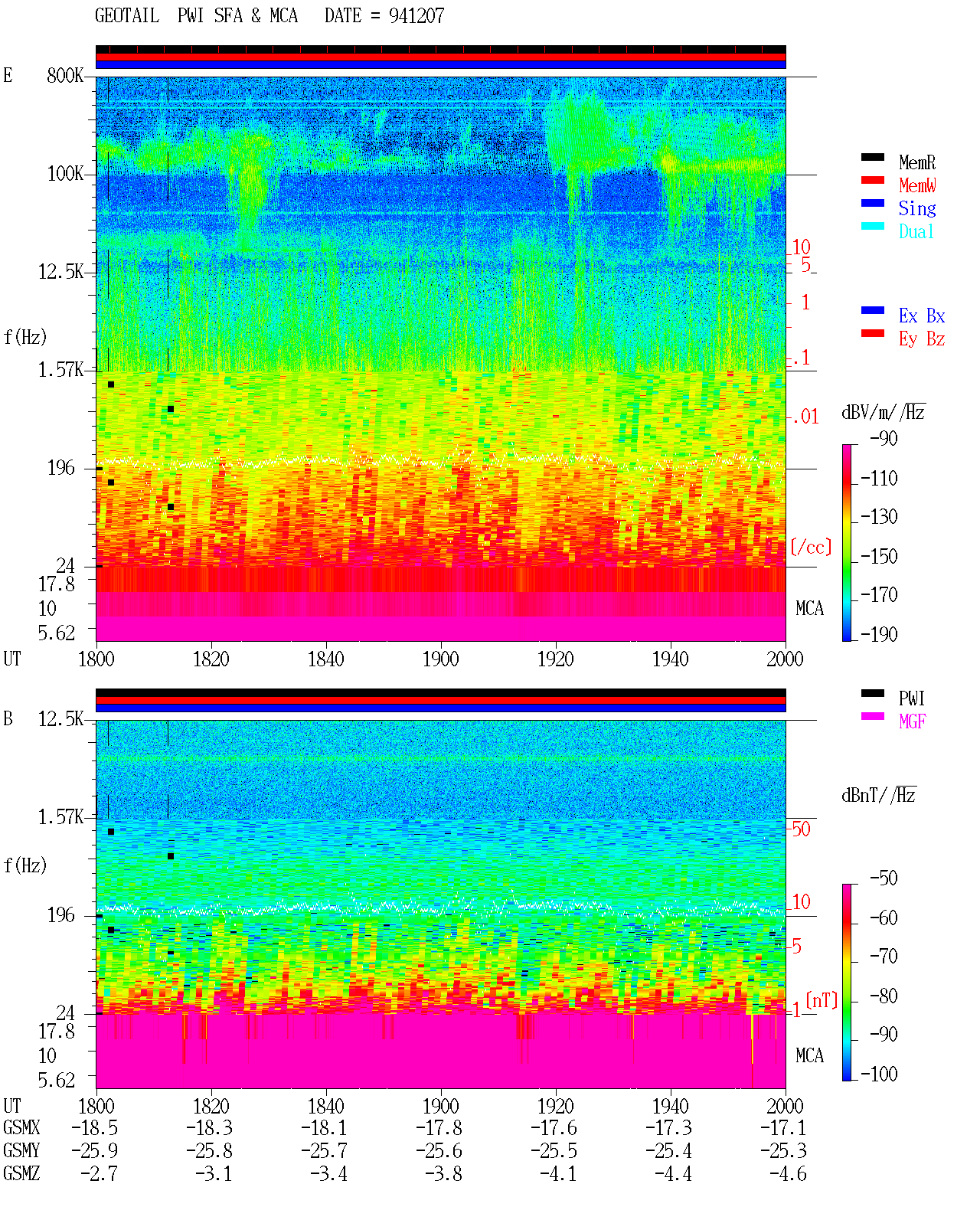980x1220 pixels.
Task: Pick the blue Sing legend swatch
Action: [x=873, y=203]
